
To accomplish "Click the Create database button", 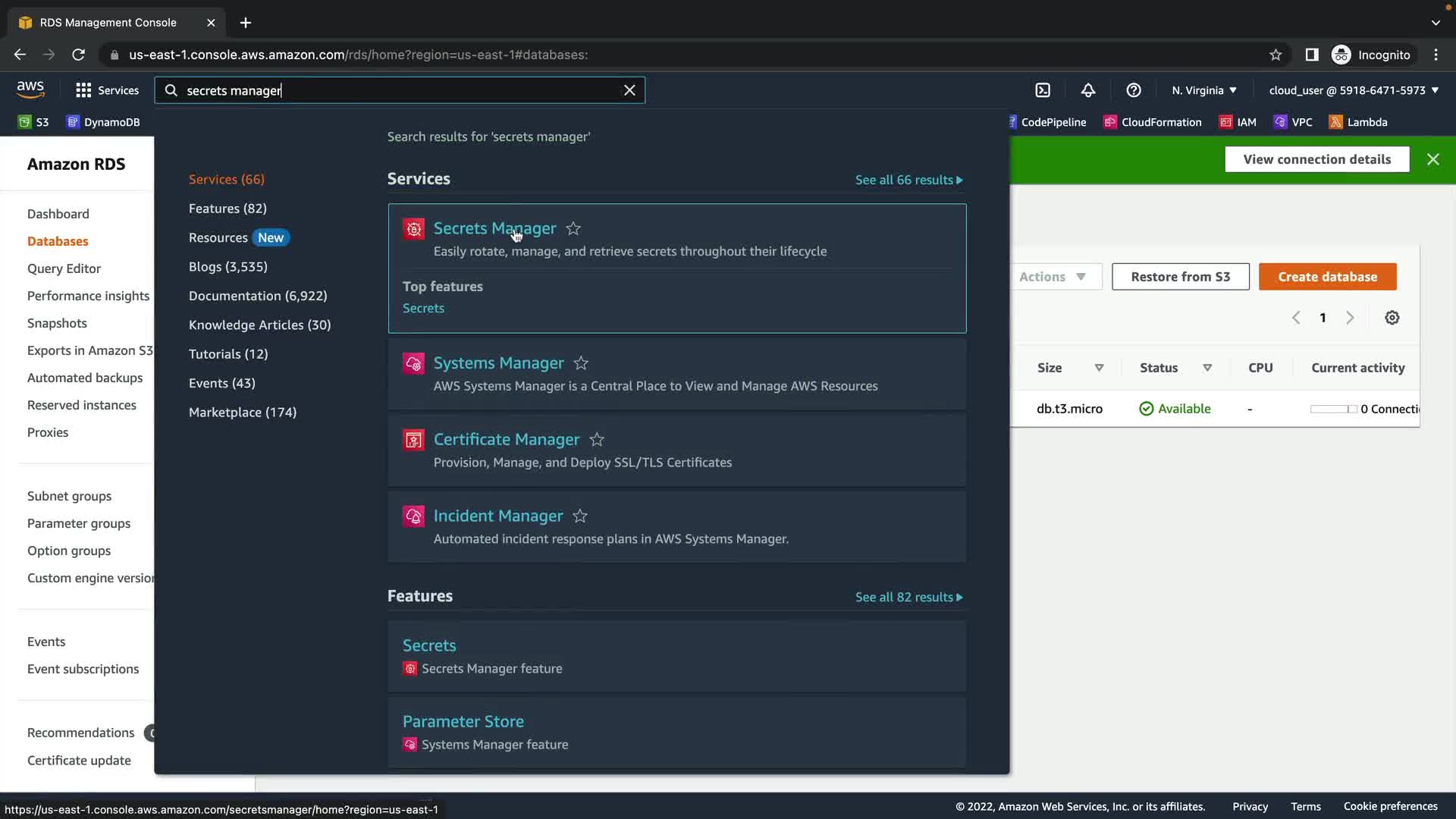I will point(1327,277).
